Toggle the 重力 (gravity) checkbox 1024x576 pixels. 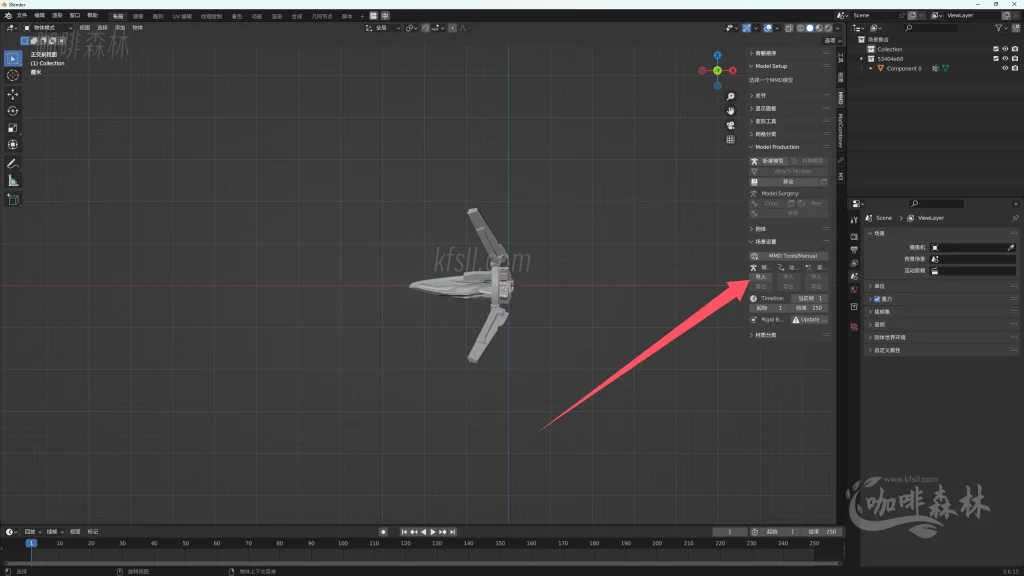coord(877,299)
